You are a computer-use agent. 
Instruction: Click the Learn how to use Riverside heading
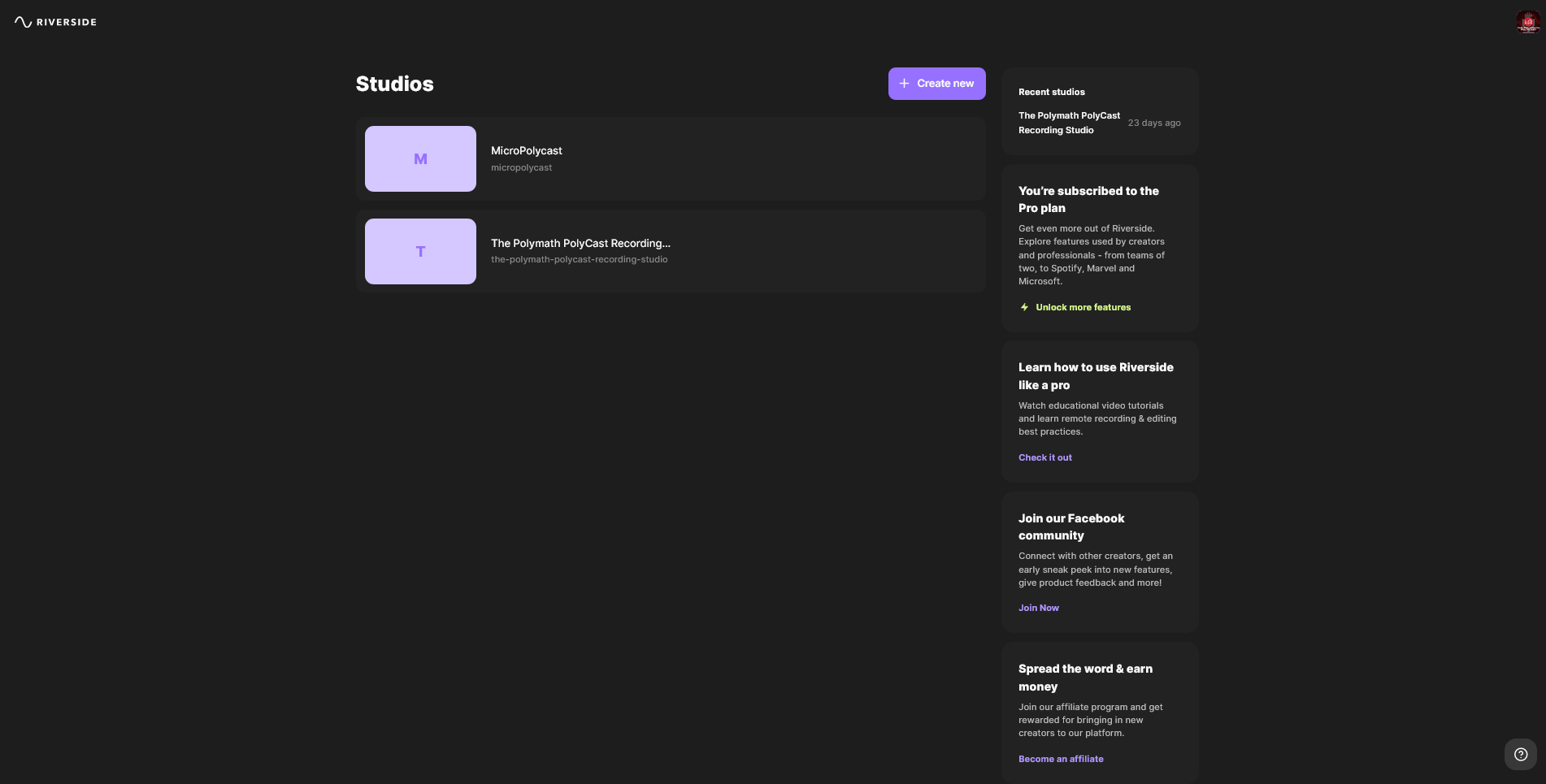[1095, 376]
